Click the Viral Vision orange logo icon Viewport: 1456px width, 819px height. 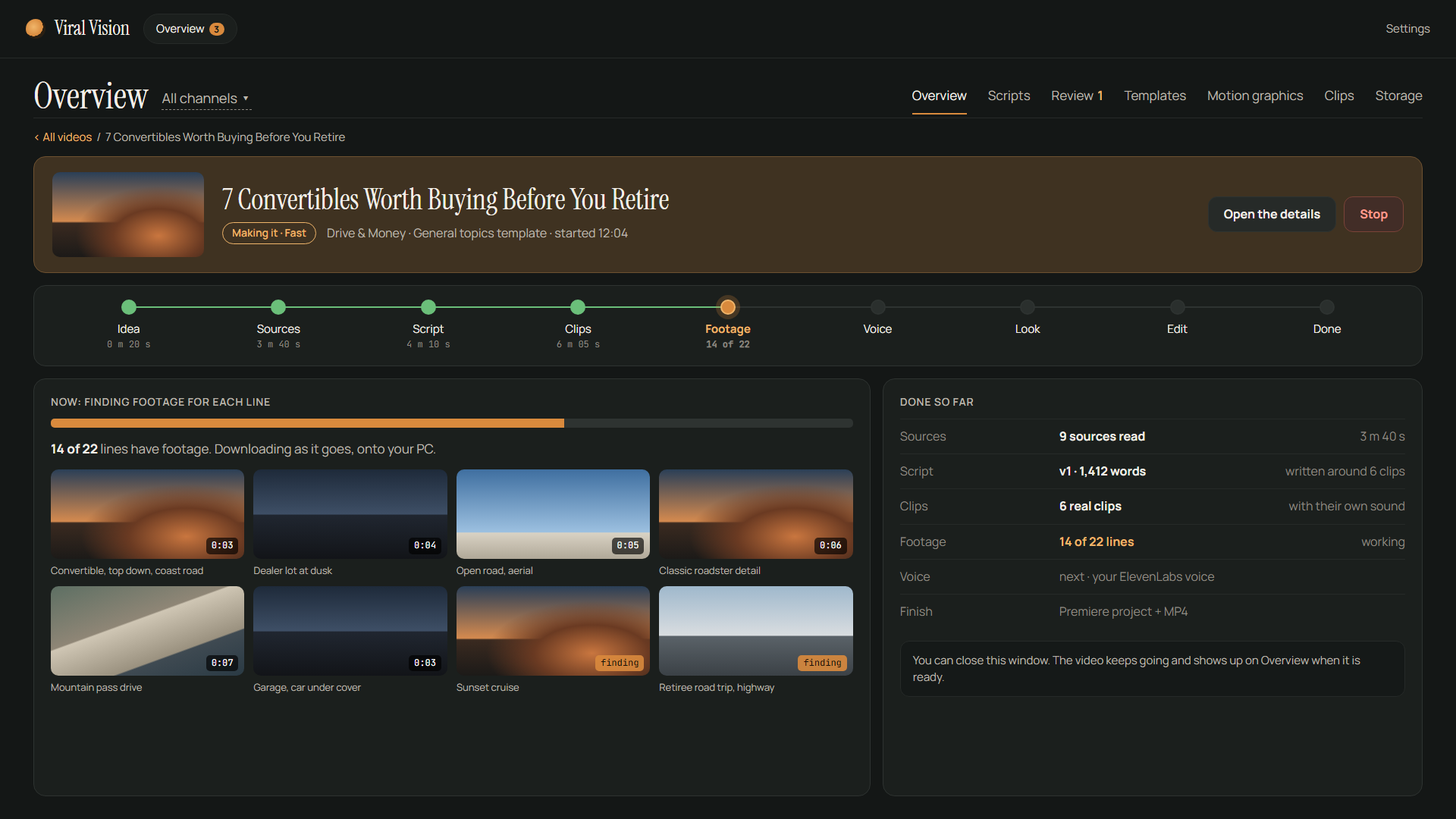point(34,28)
